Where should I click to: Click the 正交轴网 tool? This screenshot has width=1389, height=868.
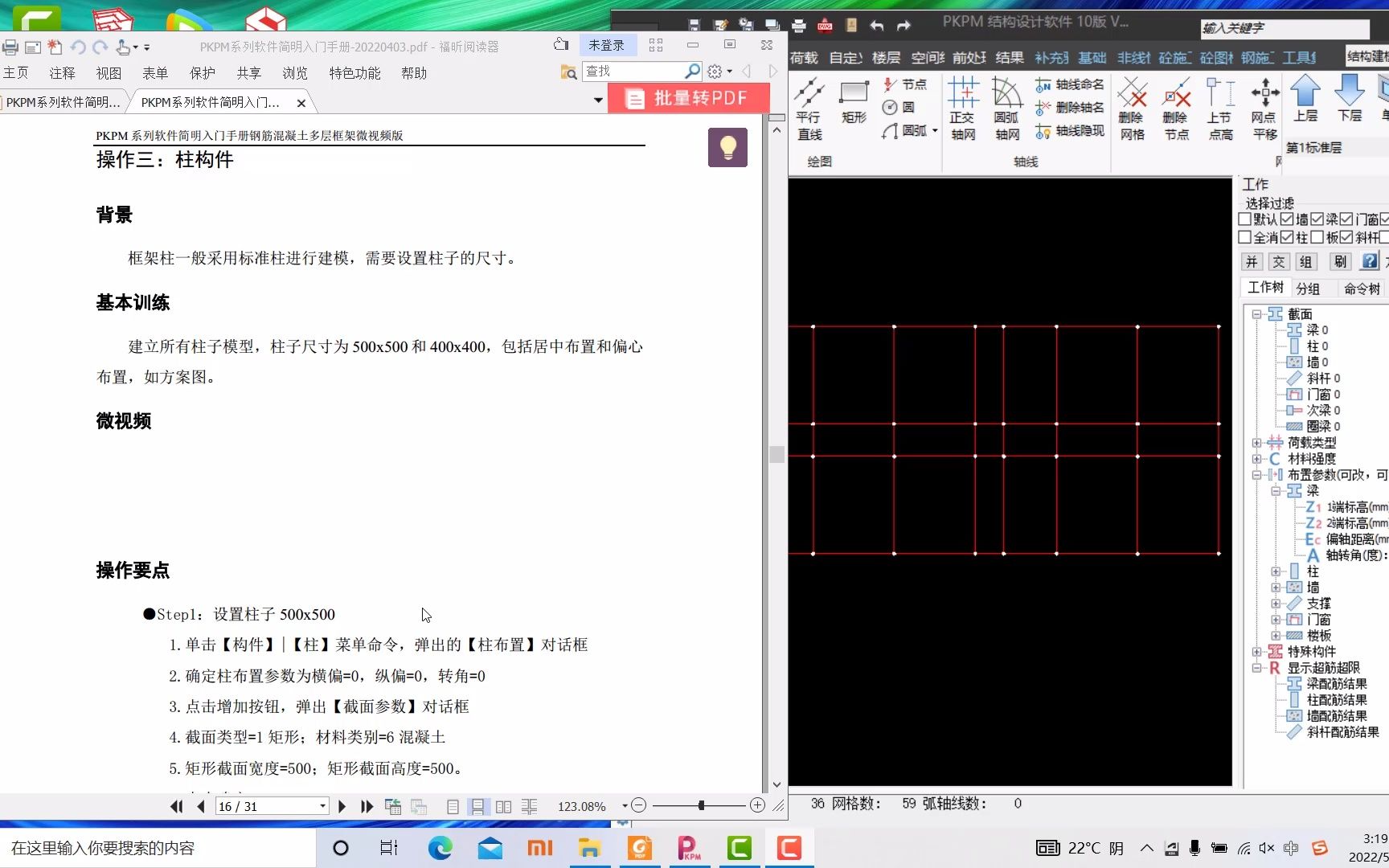click(x=963, y=108)
